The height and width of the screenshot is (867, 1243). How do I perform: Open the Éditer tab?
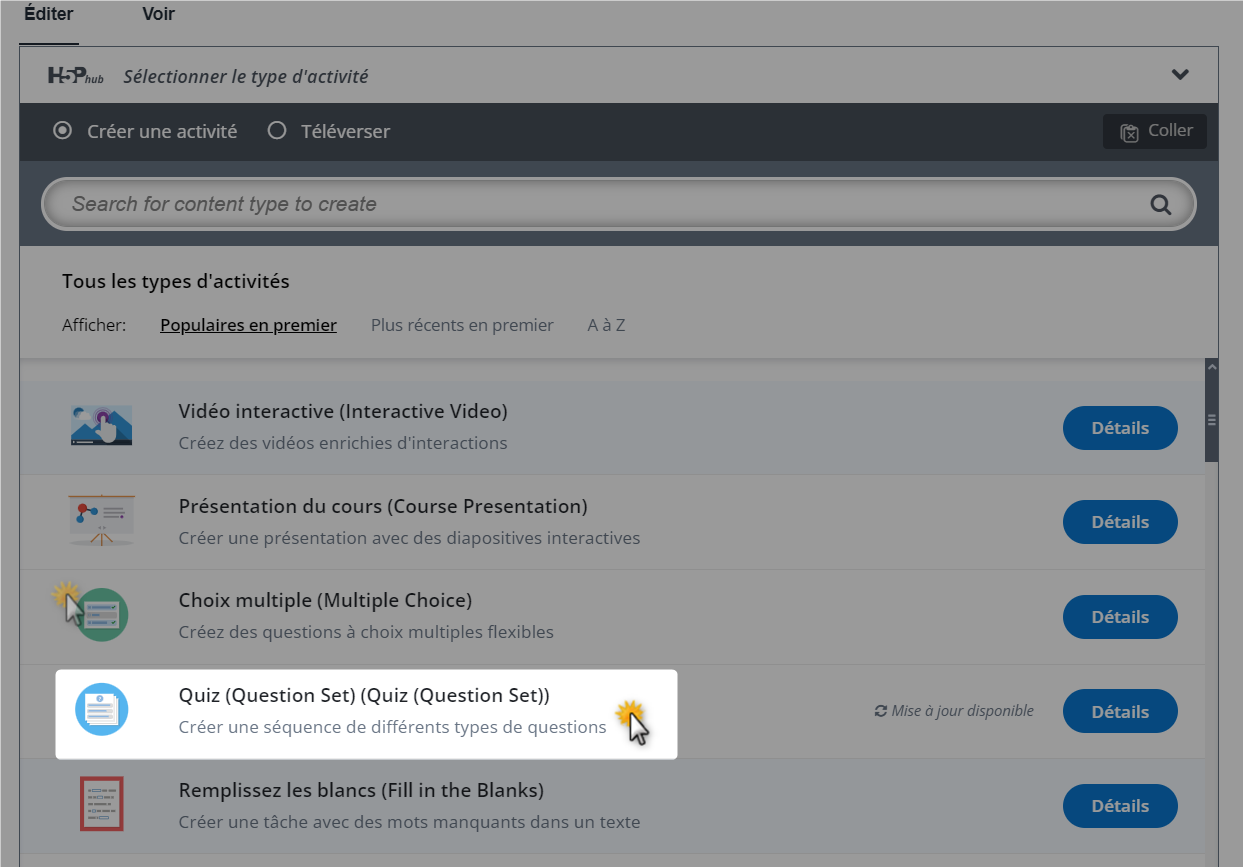pos(48,14)
